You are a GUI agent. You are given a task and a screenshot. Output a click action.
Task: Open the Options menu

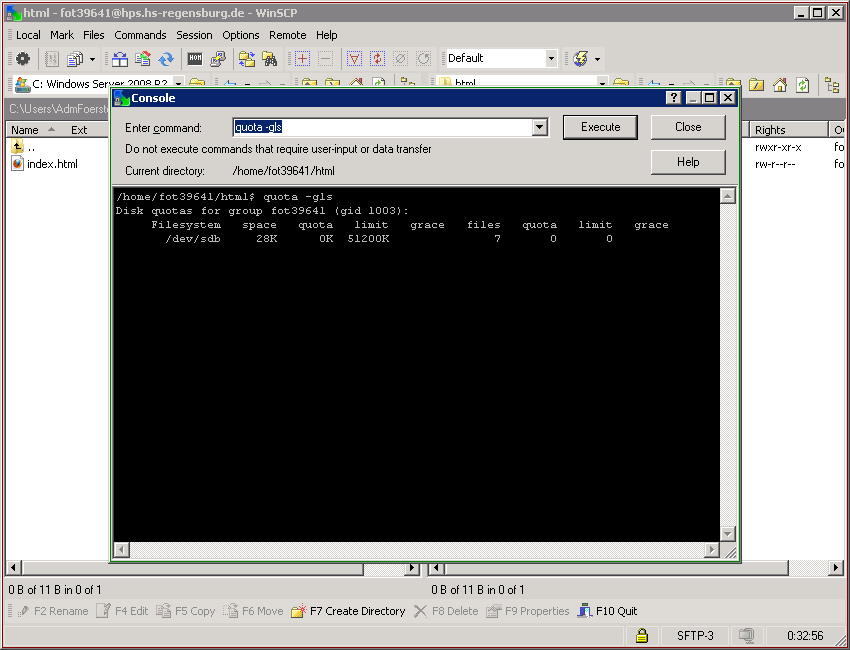pyautogui.click(x=241, y=35)
